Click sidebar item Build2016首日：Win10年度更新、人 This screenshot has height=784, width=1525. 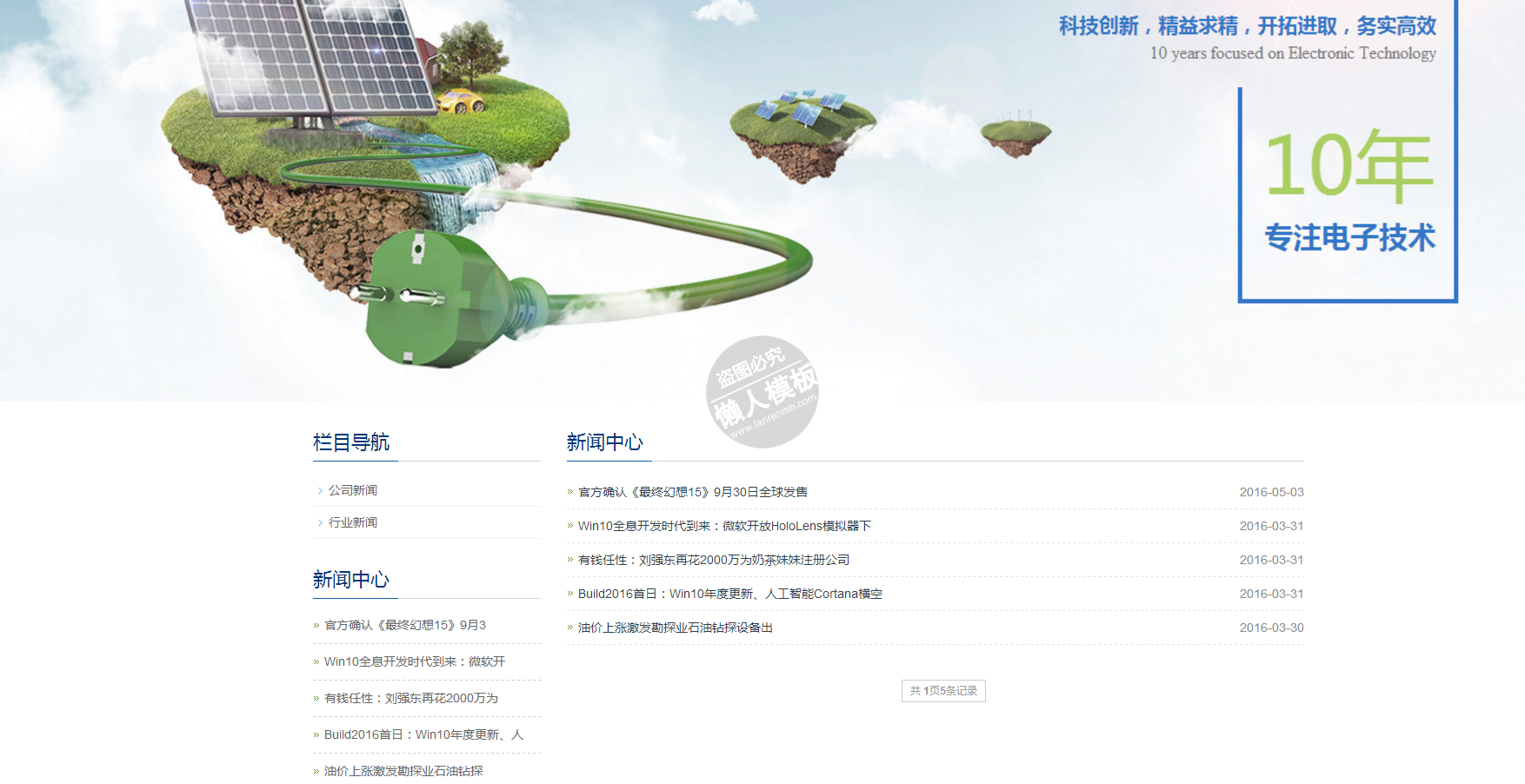tap(424, 734)
